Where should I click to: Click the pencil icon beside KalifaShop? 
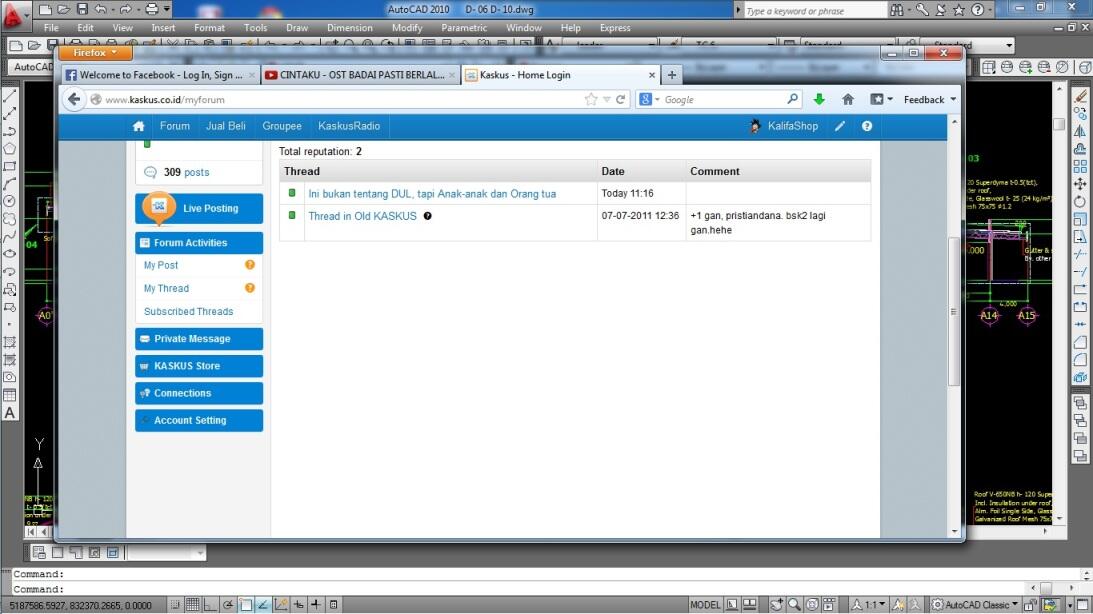[x=840, y=126]
